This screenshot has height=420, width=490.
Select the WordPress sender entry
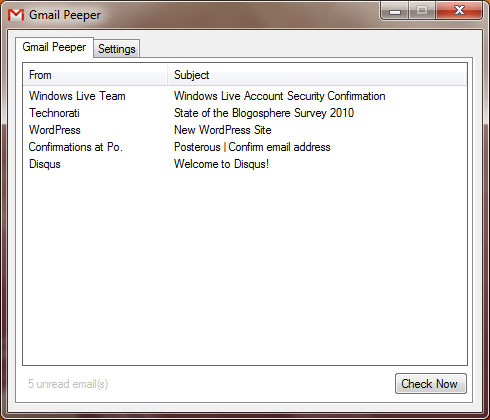coord(55,130)
